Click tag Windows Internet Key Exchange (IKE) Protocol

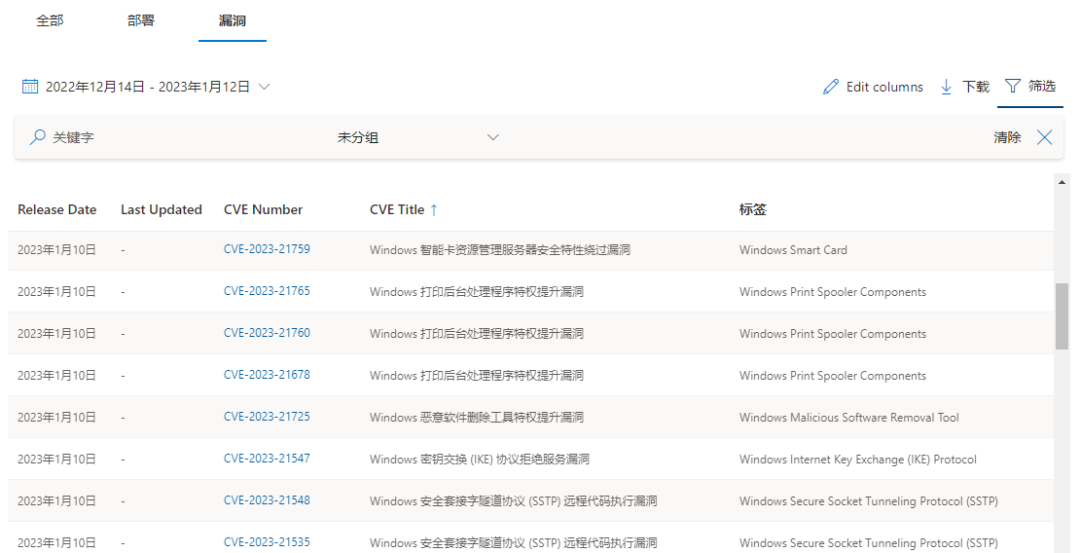[858, 459]
